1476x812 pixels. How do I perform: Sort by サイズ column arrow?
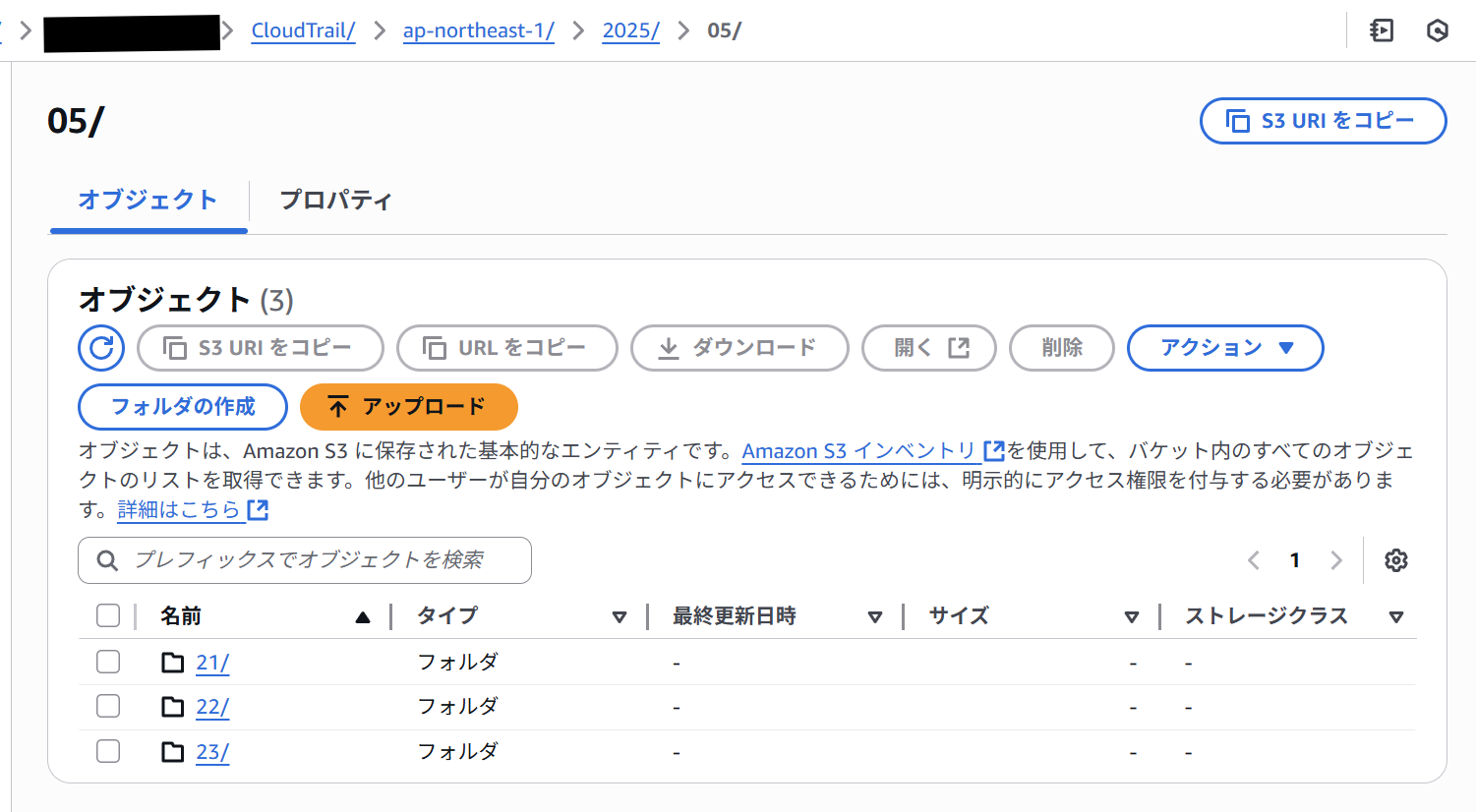[x=1132, y=617]
